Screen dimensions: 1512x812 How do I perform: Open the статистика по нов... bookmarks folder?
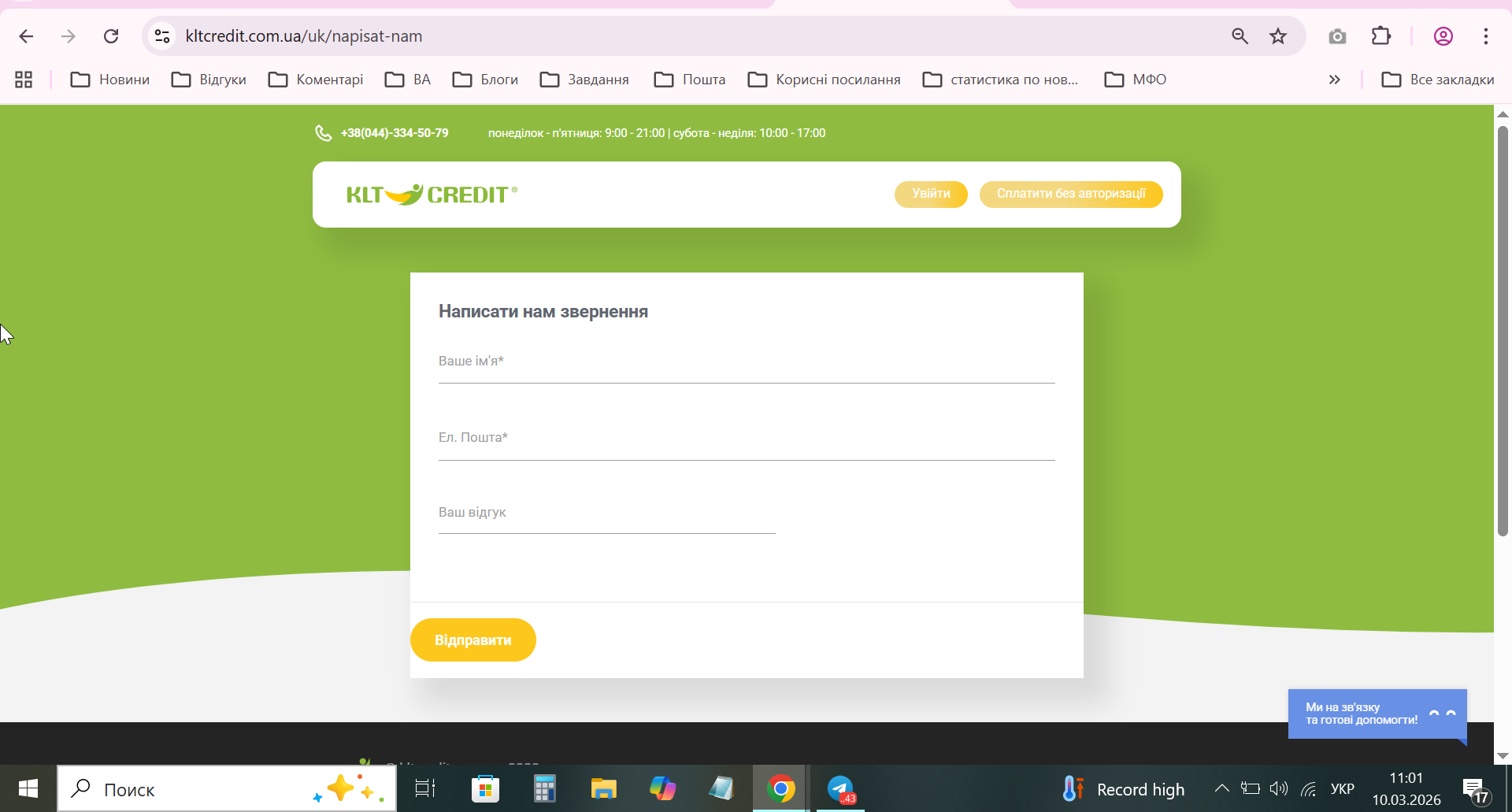[x=1001, y=80]
